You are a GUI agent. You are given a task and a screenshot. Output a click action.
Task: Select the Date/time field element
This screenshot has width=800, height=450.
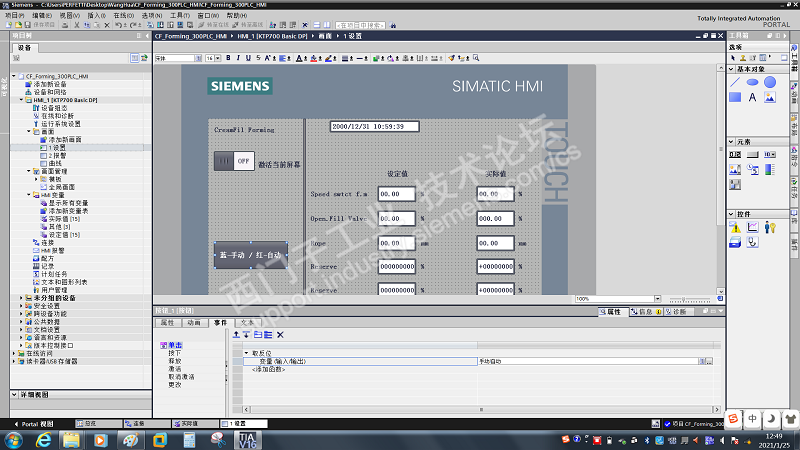753,169
